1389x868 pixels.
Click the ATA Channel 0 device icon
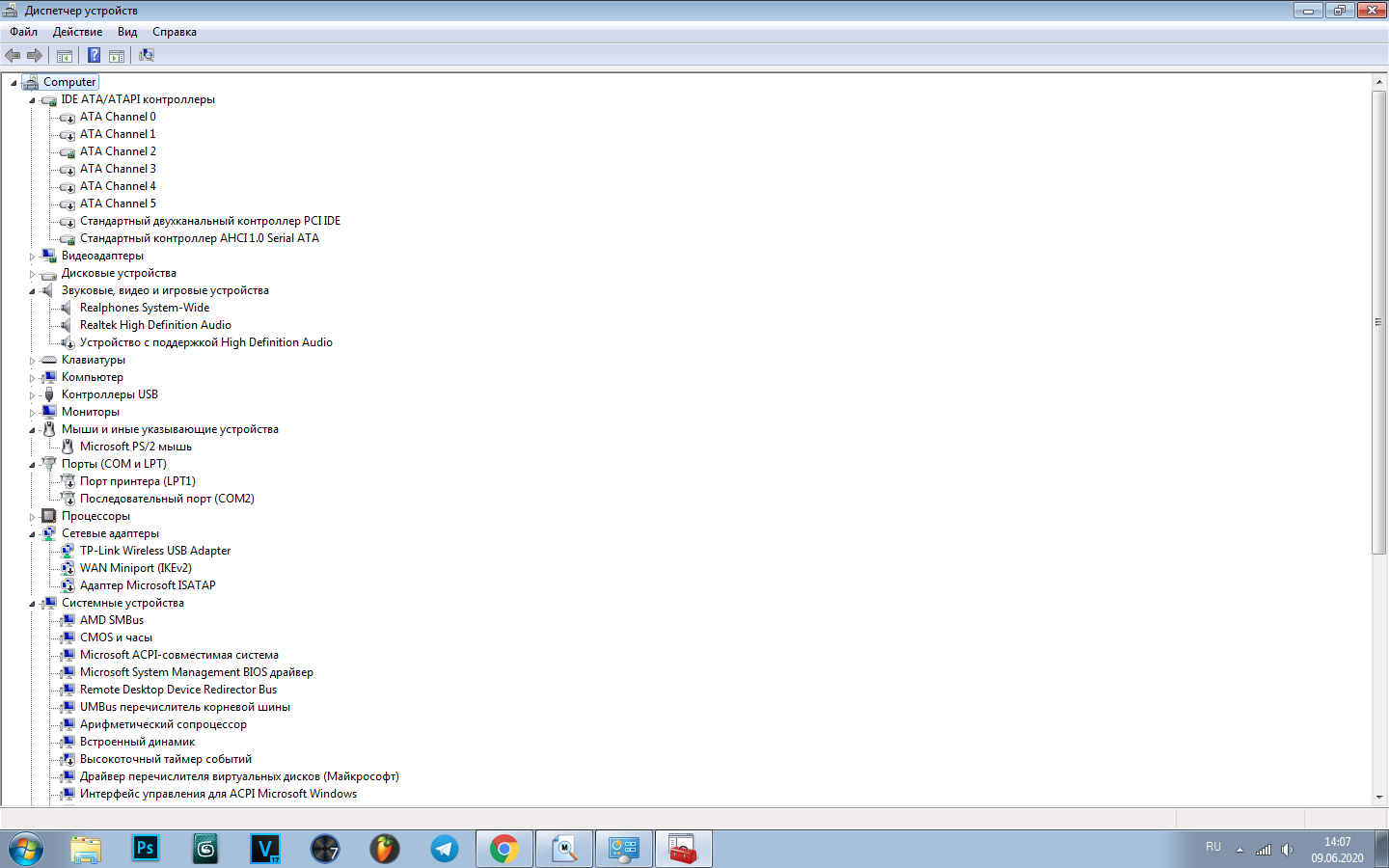pos(68,117)
